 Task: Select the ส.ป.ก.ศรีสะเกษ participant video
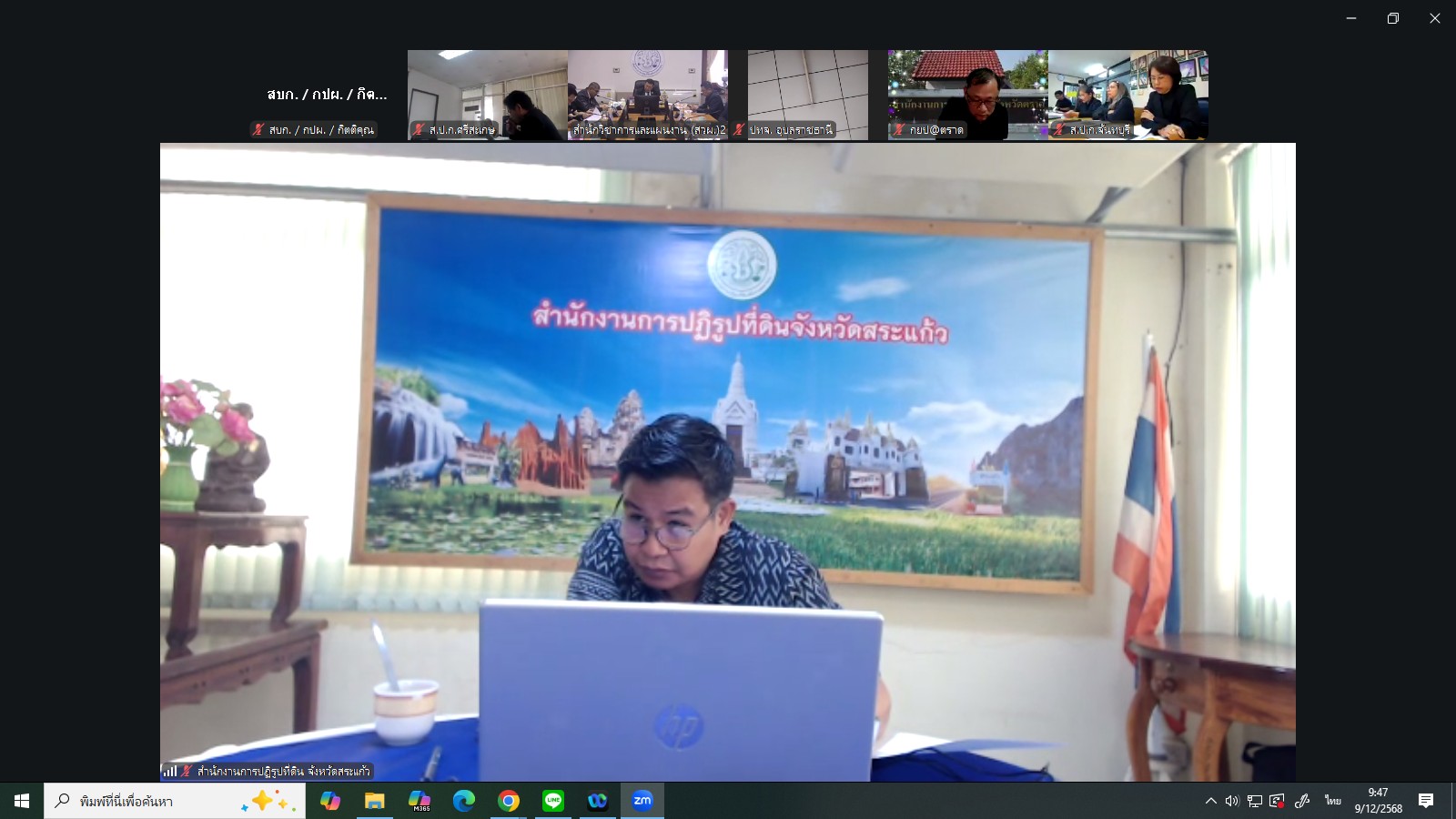pyautogui.click(x=488, y=95)
